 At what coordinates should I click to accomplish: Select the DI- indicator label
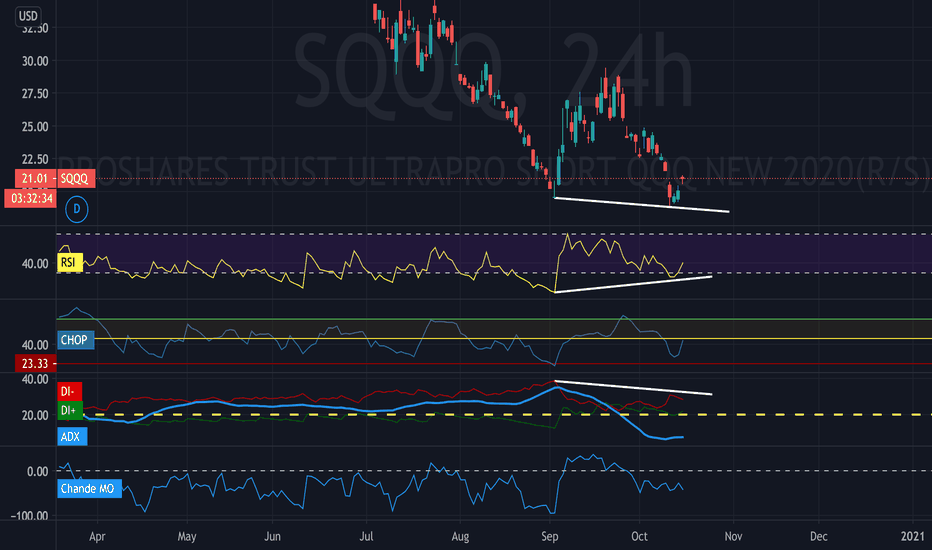point(69,391)
